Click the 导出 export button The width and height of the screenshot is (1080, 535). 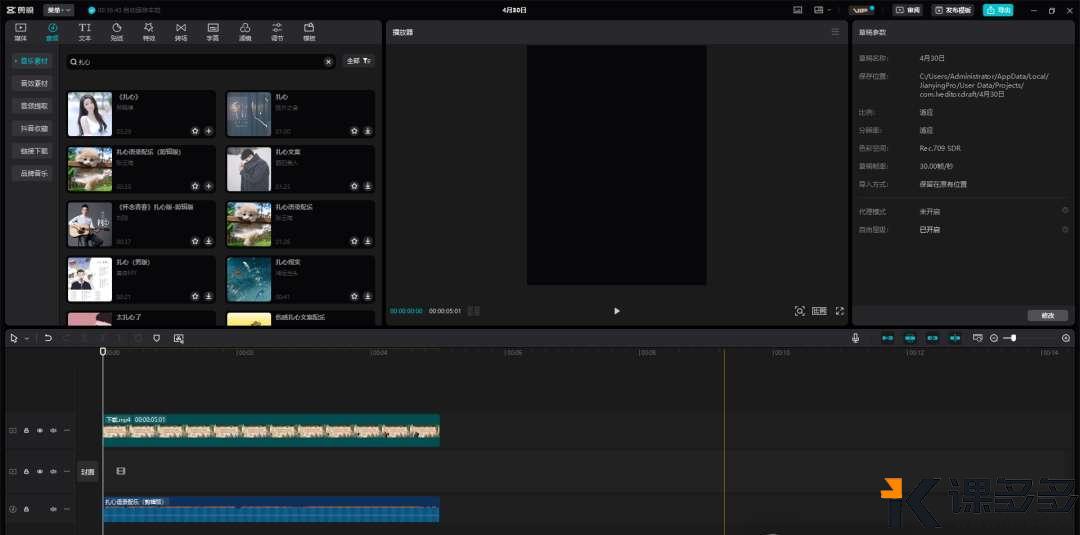(998, 10)
